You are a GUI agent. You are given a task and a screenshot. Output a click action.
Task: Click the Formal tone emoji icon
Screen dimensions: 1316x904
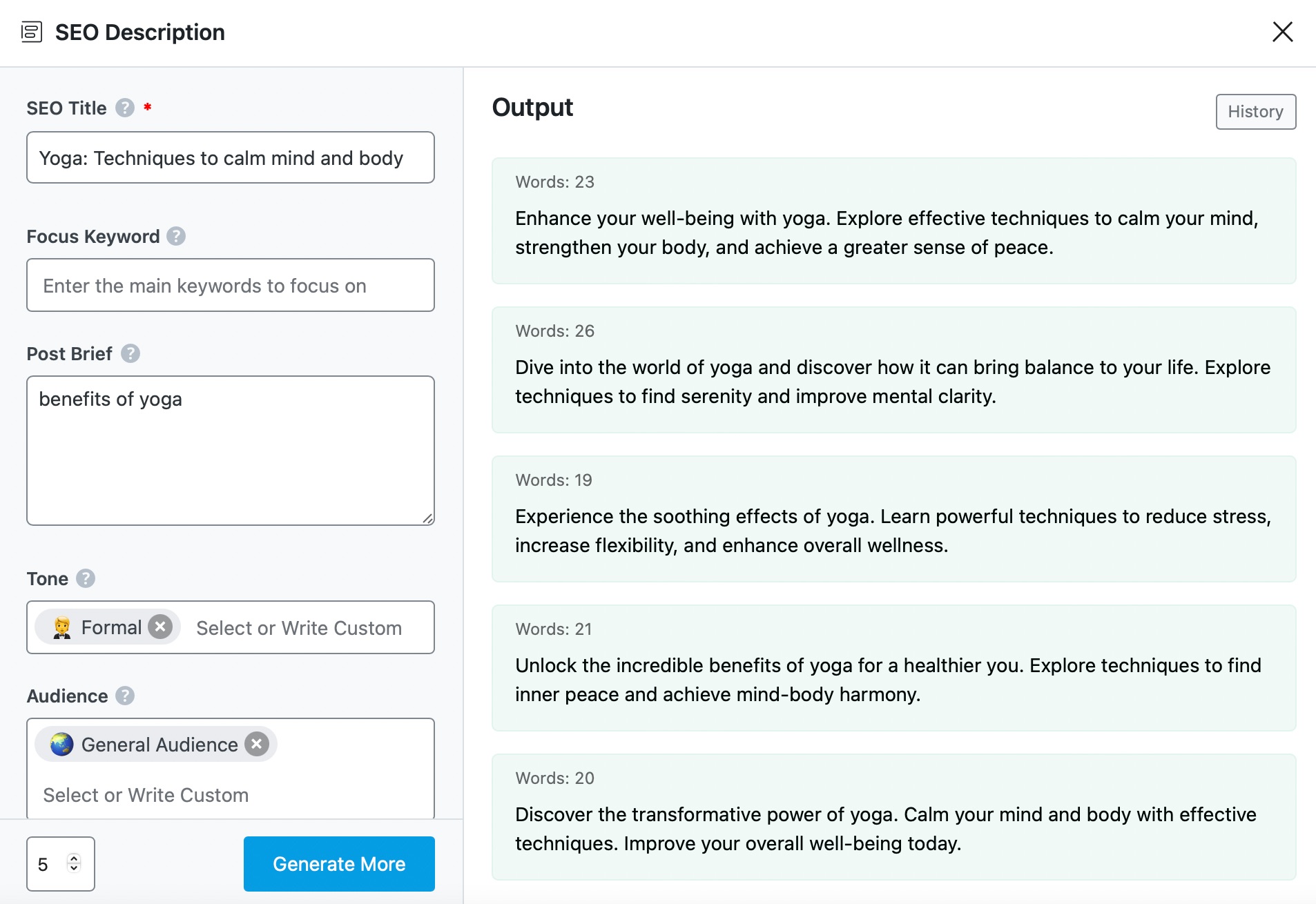(x=62, y=627)
